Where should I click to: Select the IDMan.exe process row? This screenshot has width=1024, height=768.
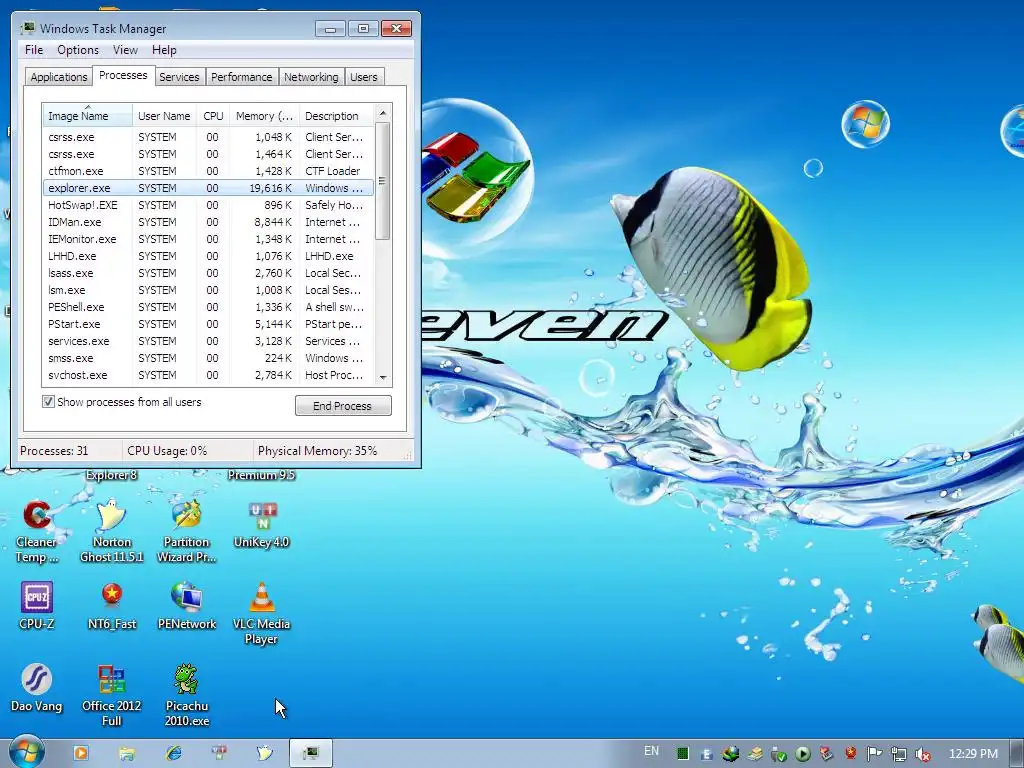(208, 222)
